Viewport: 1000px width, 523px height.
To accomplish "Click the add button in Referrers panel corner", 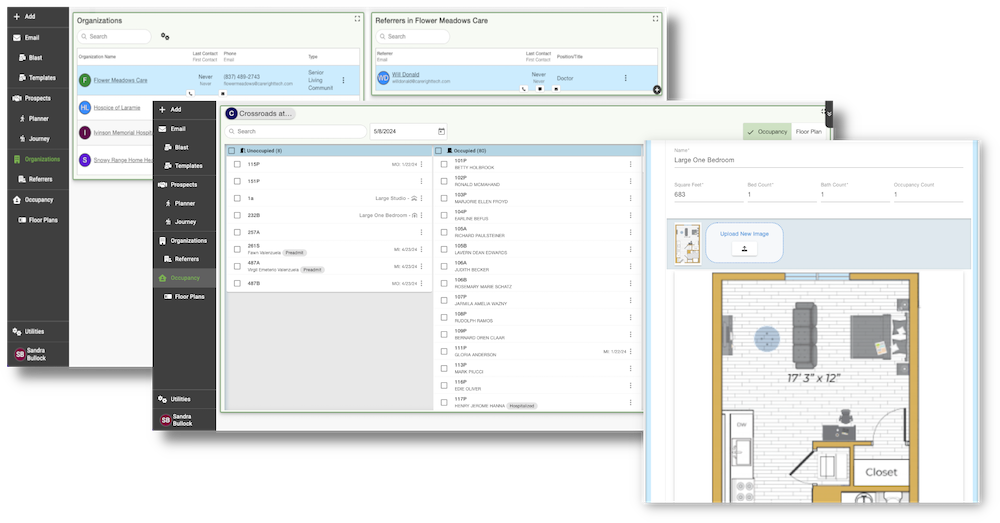I will 657,90.
